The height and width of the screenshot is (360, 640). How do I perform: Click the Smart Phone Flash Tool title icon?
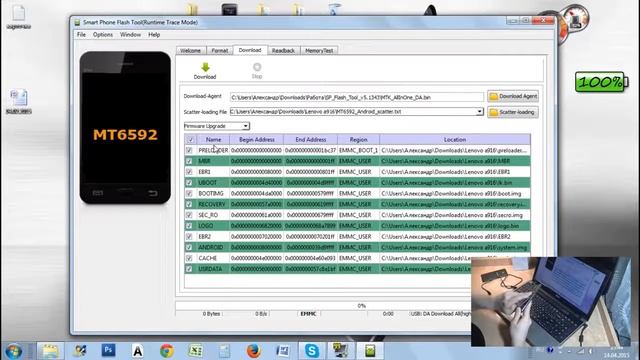77,22
